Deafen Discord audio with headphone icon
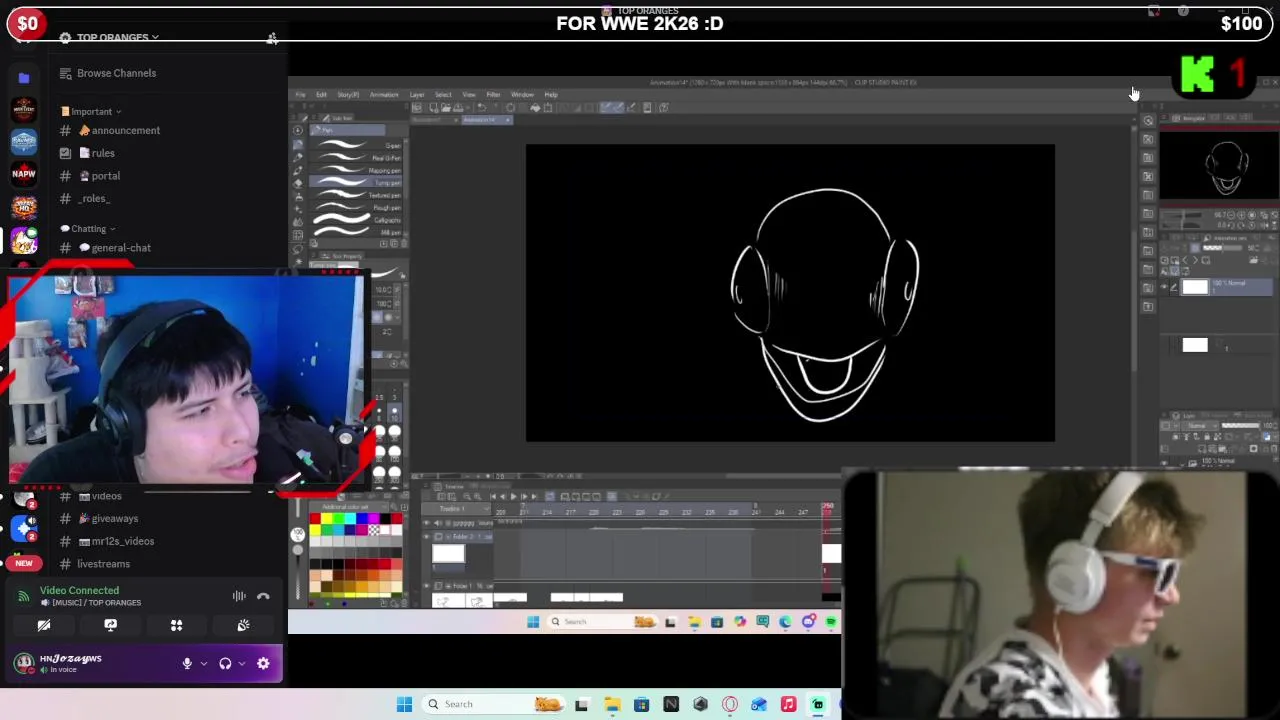Screen dimensions: 1280x720 (225, 663)
